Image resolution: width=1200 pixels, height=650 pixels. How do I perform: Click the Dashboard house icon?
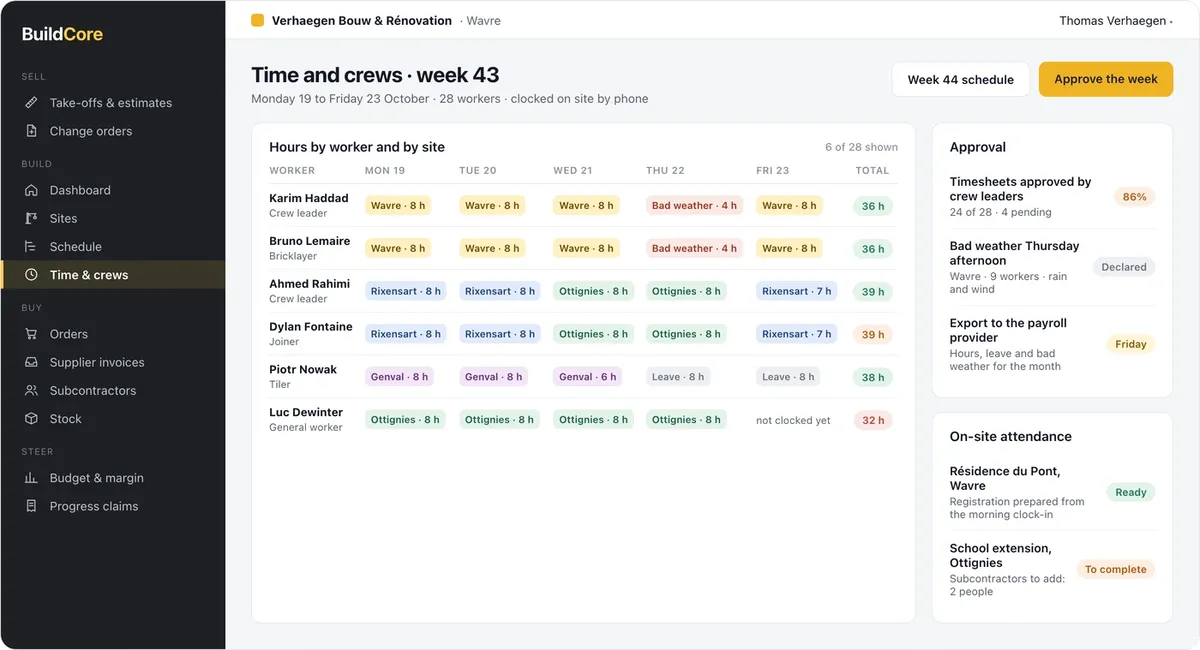click(31, 190)
